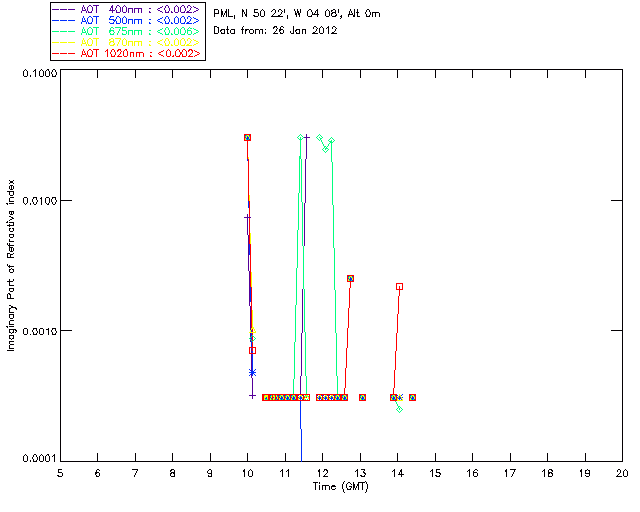Viewport: 640px width, 512px height.
Task: Click the 0.0100 y-axis tick label
Action: (39, 201)
